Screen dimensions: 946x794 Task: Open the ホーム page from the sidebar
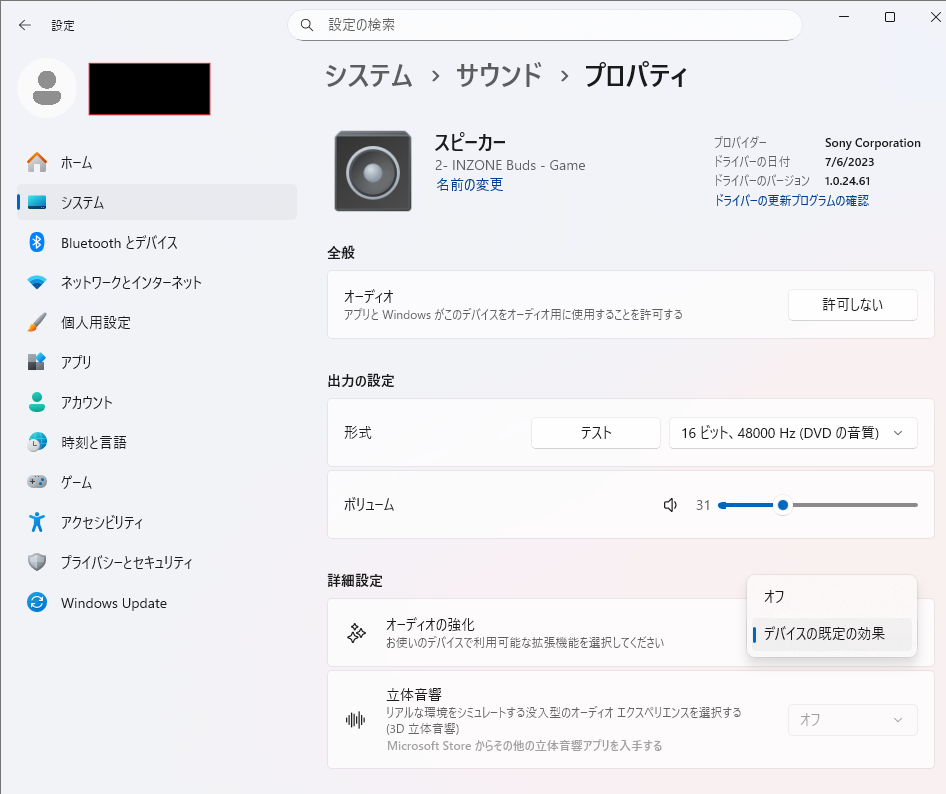point(76,162)
